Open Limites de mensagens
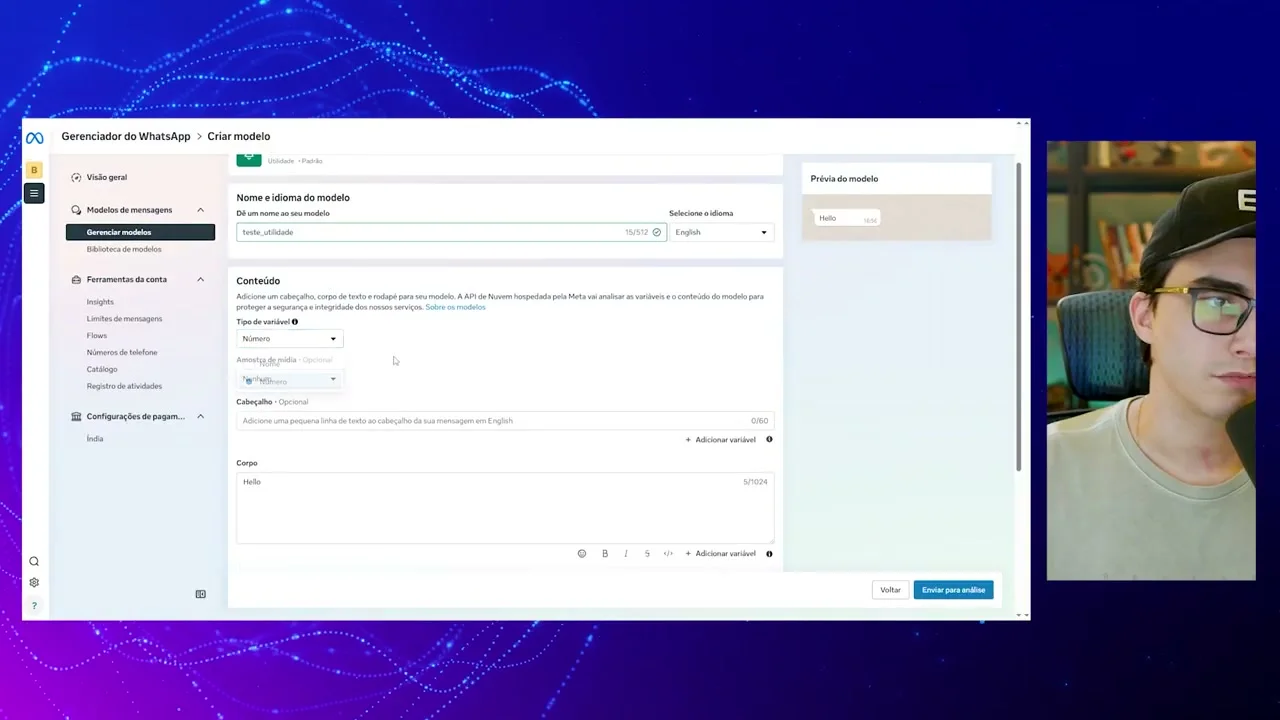 coord(124,319)
